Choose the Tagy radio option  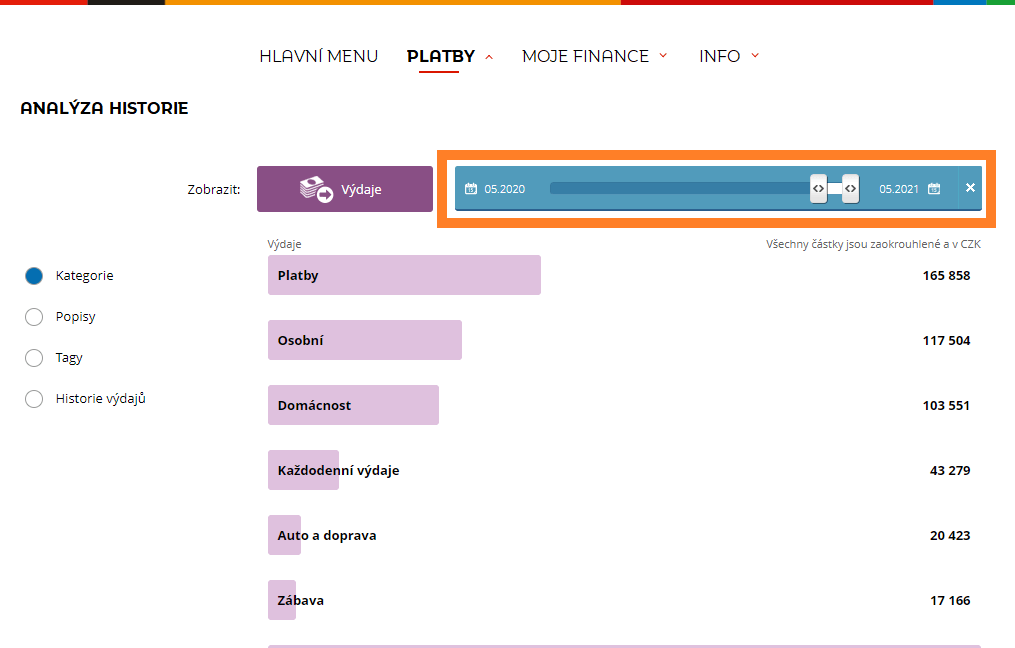(x=34, y=358)
